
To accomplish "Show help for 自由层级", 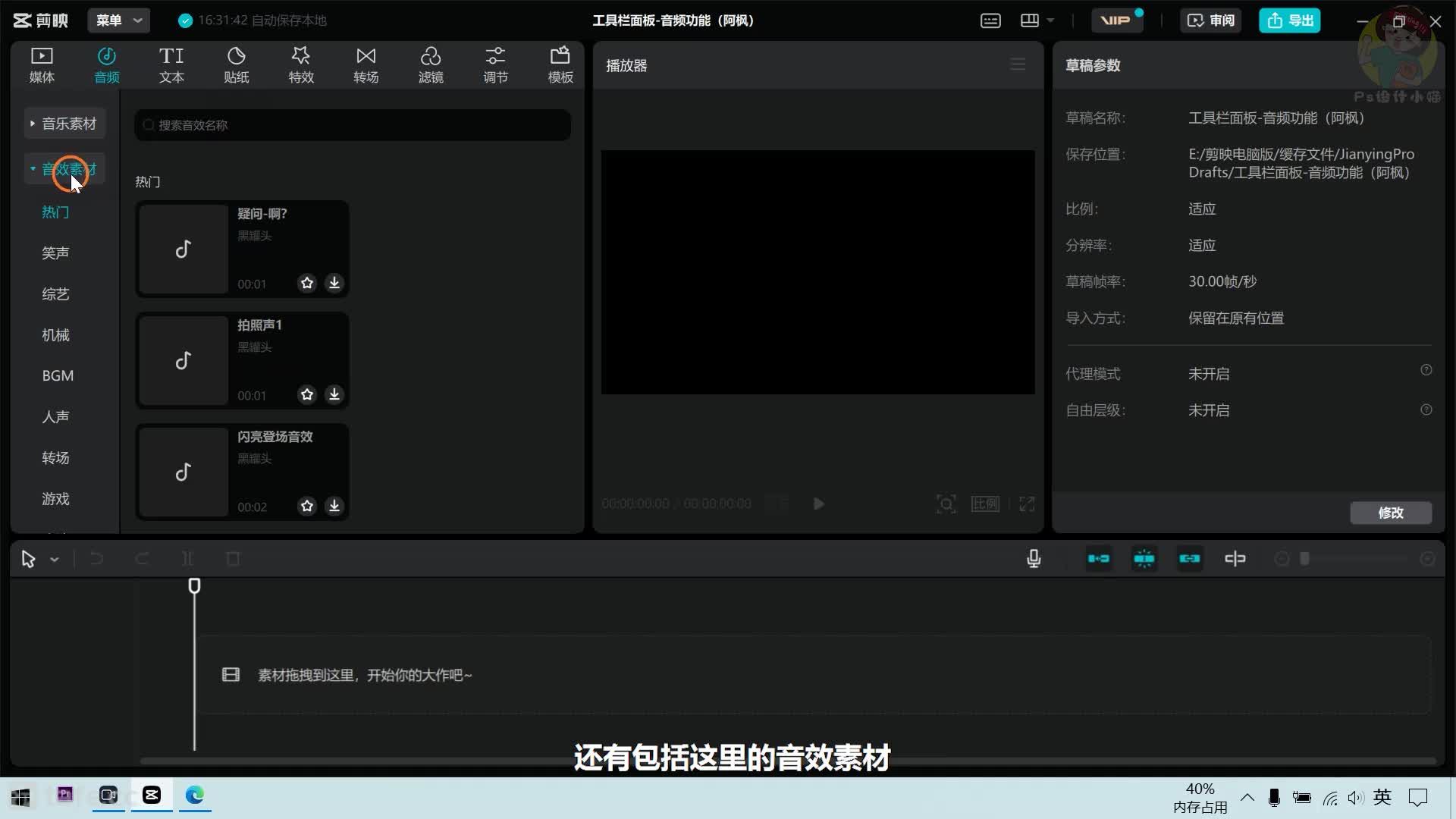I will tap(1426, 409).
